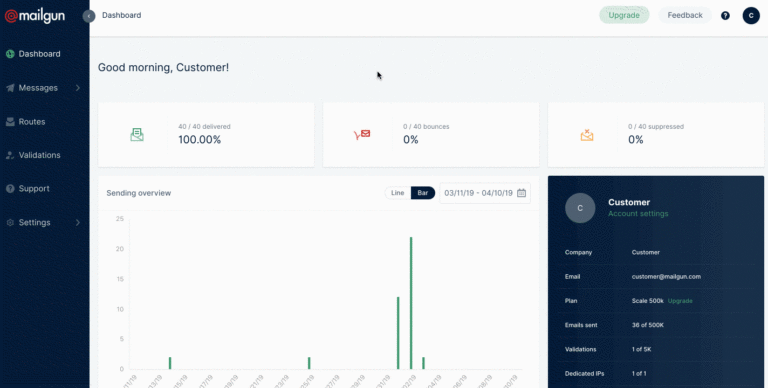Open Validations in the sidebar
768x388 pixels.
click(x=39, y=155)
